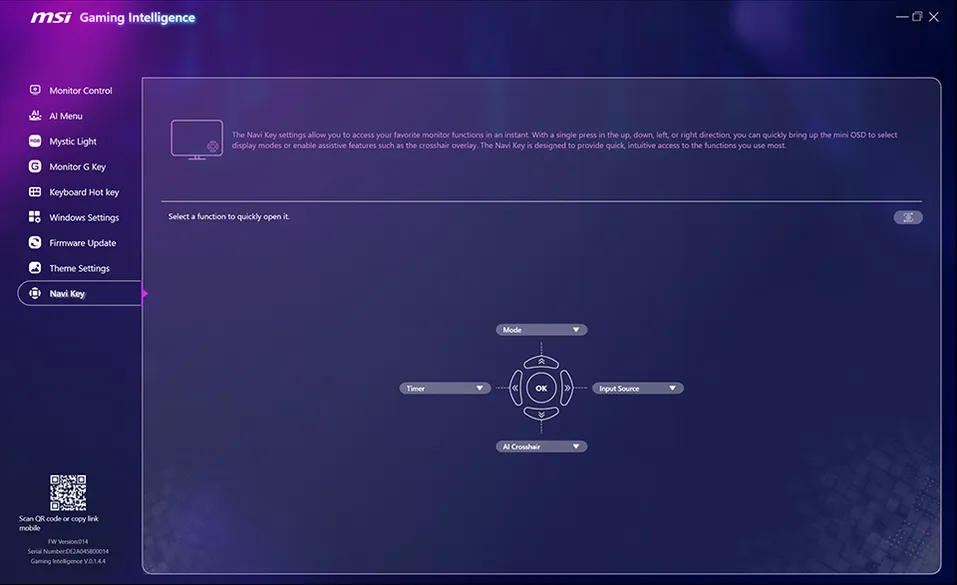Click the OK center of Navi Key

pos(541,388)
